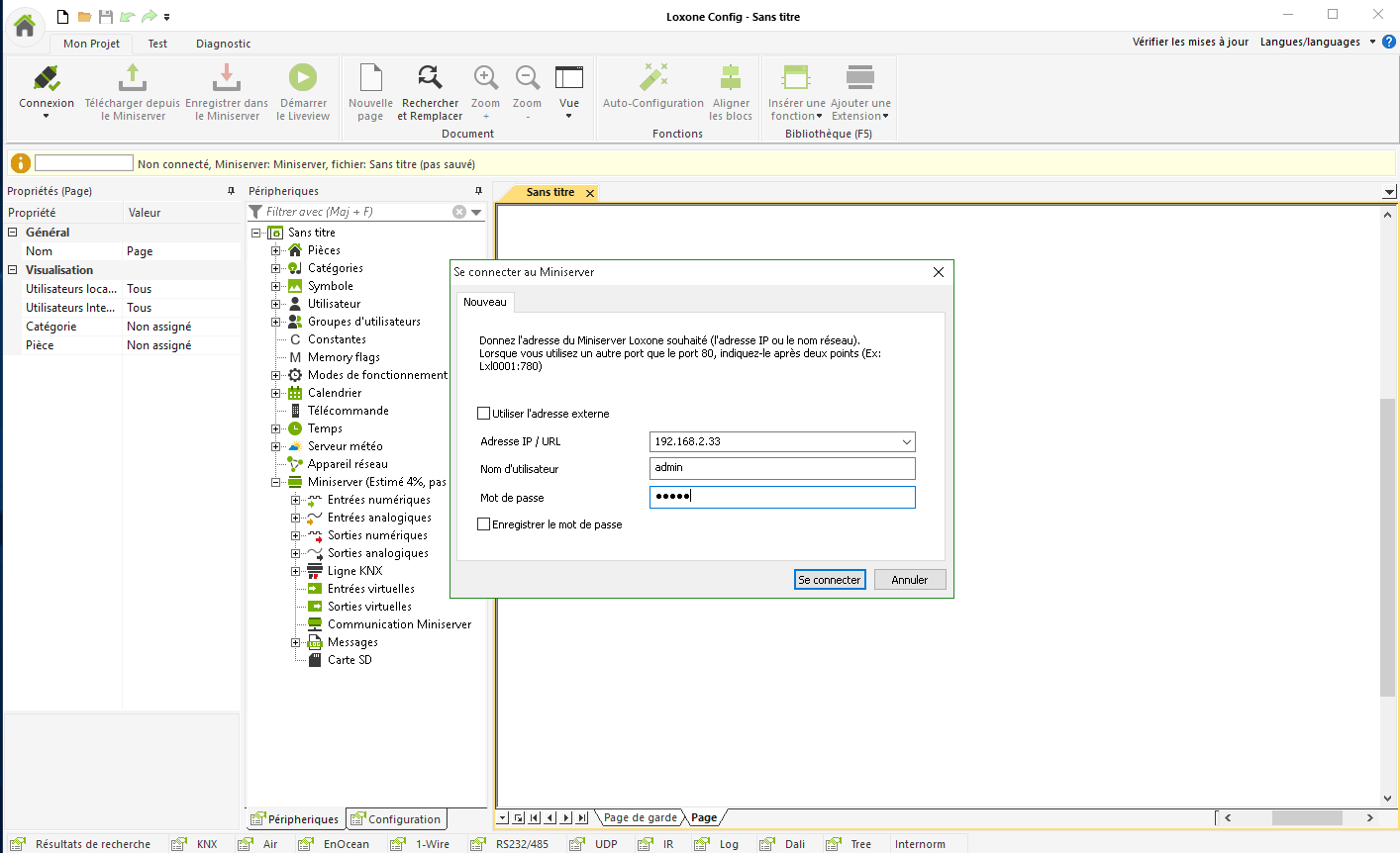Start Liveview with Démarrer le Liveview
The height and width of the screenshot is (853, 1400).
[x=303, y=78]
